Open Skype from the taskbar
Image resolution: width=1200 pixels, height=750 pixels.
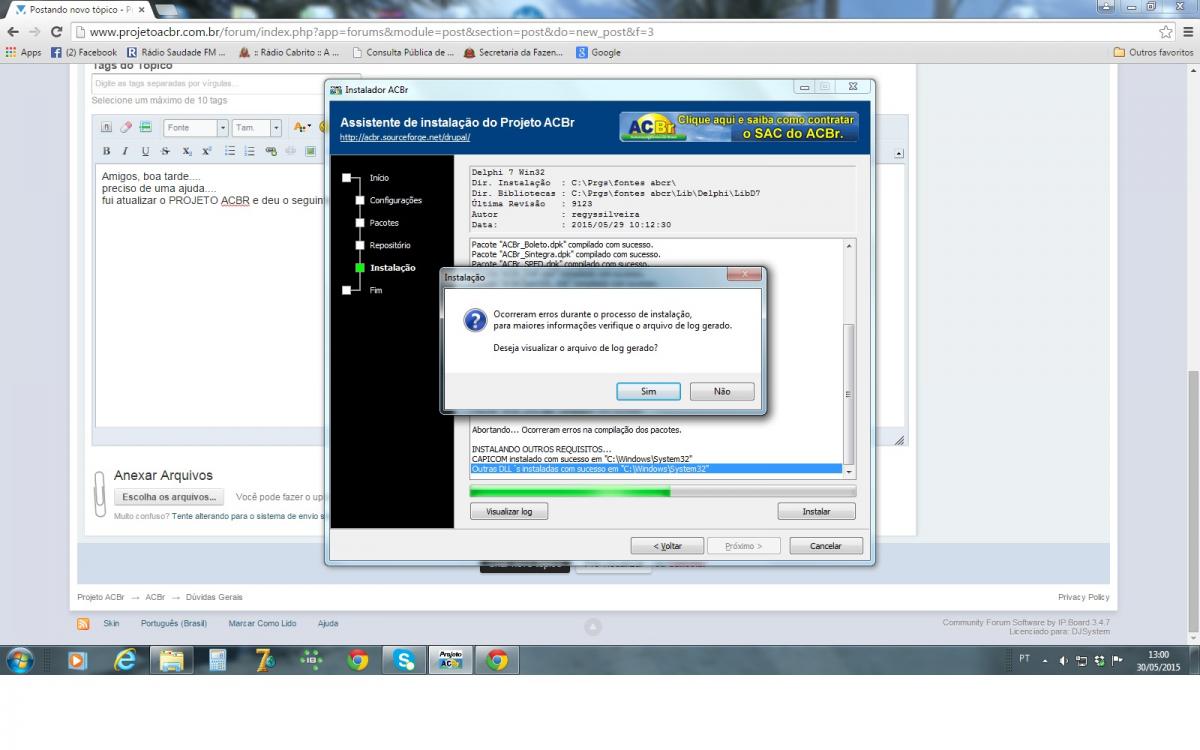click(404, 660)
